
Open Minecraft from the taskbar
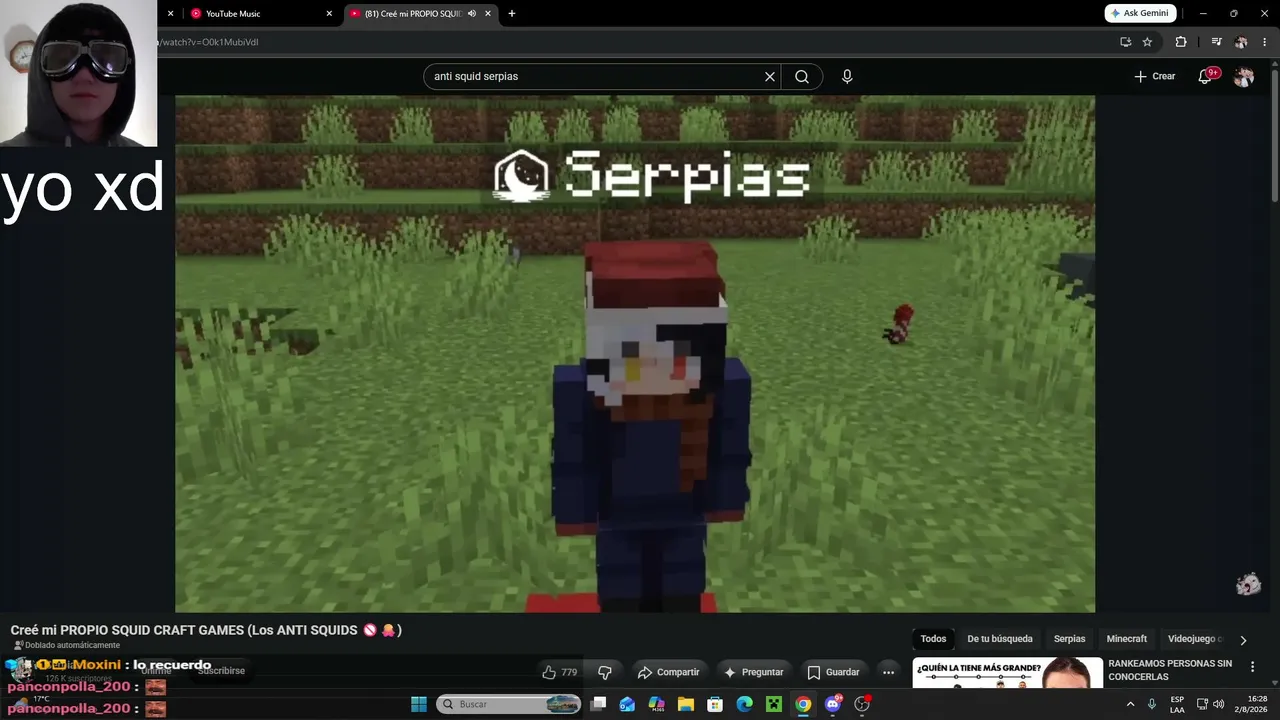tap(774, 704)
